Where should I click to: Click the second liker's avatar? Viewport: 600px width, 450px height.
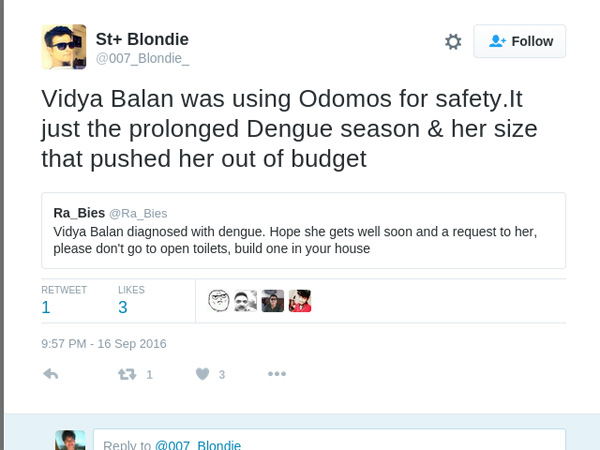click(246, 301)
